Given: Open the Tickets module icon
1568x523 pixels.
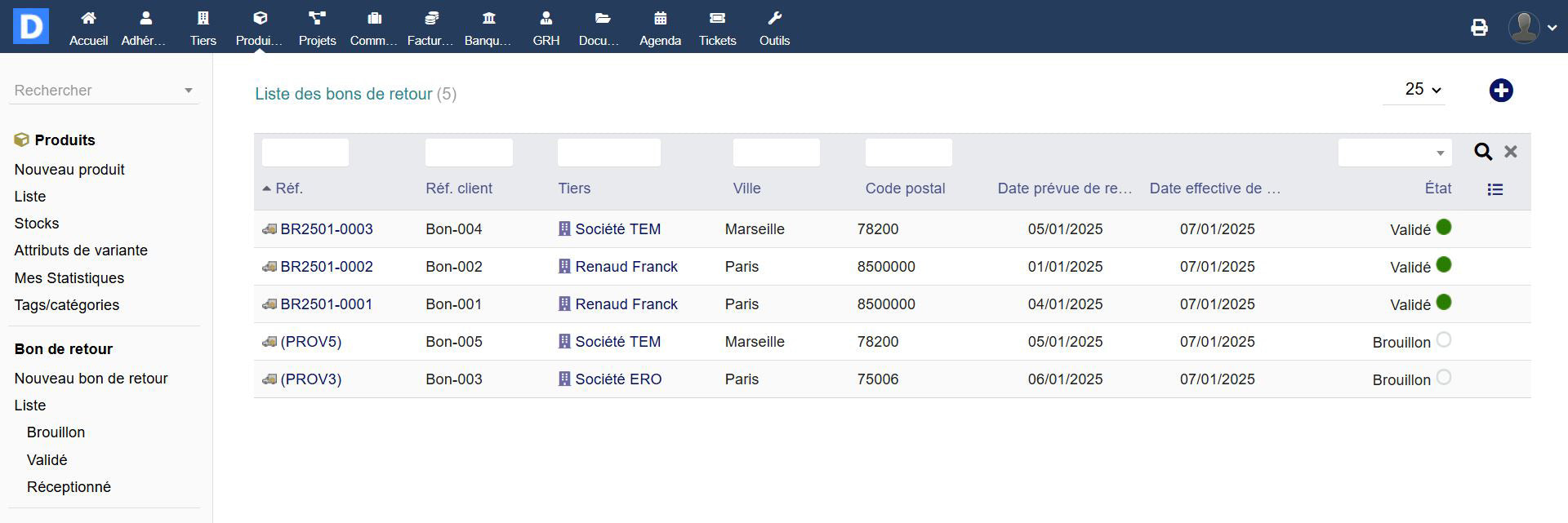Looking at the screenshot, I should click(717, 19).
